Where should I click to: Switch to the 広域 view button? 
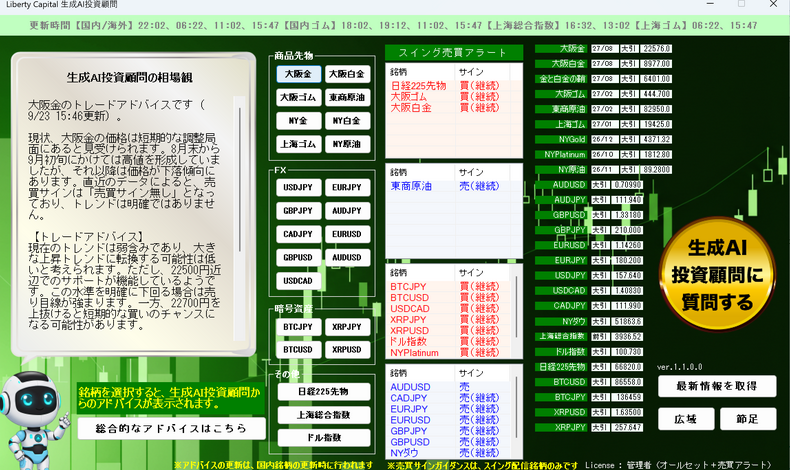point(686,419)
